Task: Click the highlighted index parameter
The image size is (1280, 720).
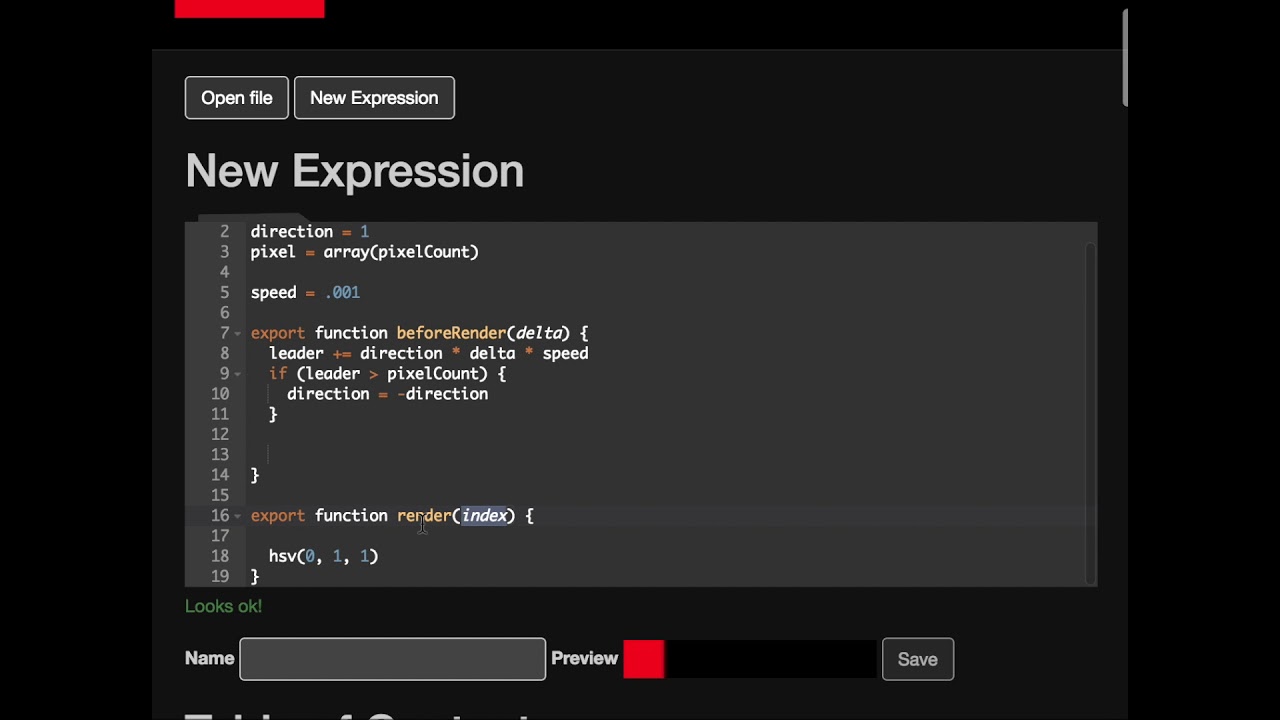Action: (x=484, y=516)
